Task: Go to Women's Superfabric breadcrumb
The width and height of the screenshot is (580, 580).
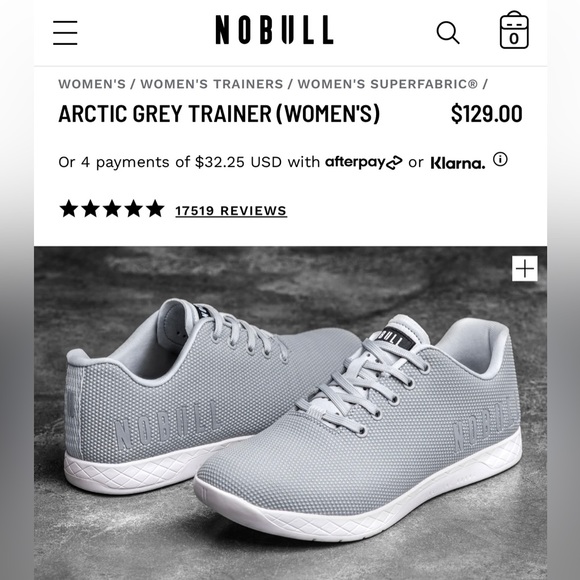Action: click(x=388, y=84)
